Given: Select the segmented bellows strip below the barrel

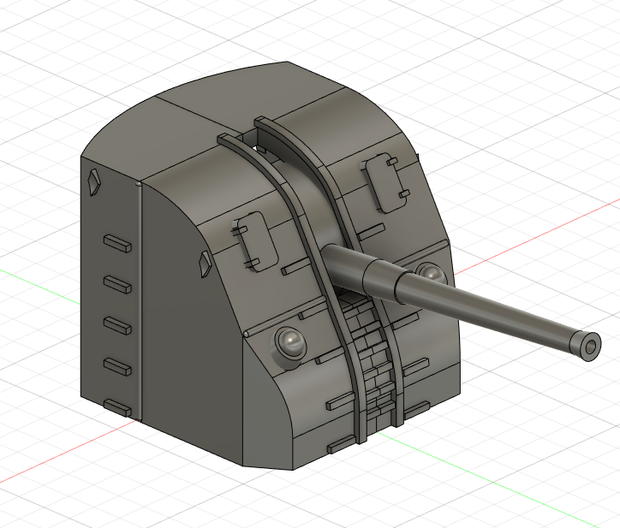Looking at the screenshot, I should 372,364.
